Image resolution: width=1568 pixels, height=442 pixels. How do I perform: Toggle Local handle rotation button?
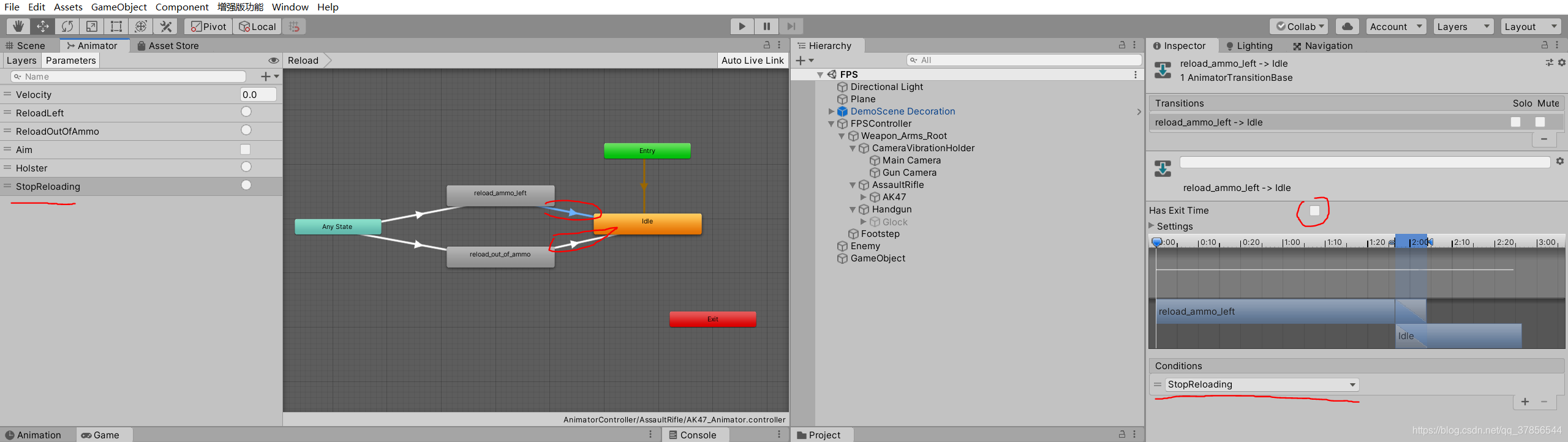257,26
